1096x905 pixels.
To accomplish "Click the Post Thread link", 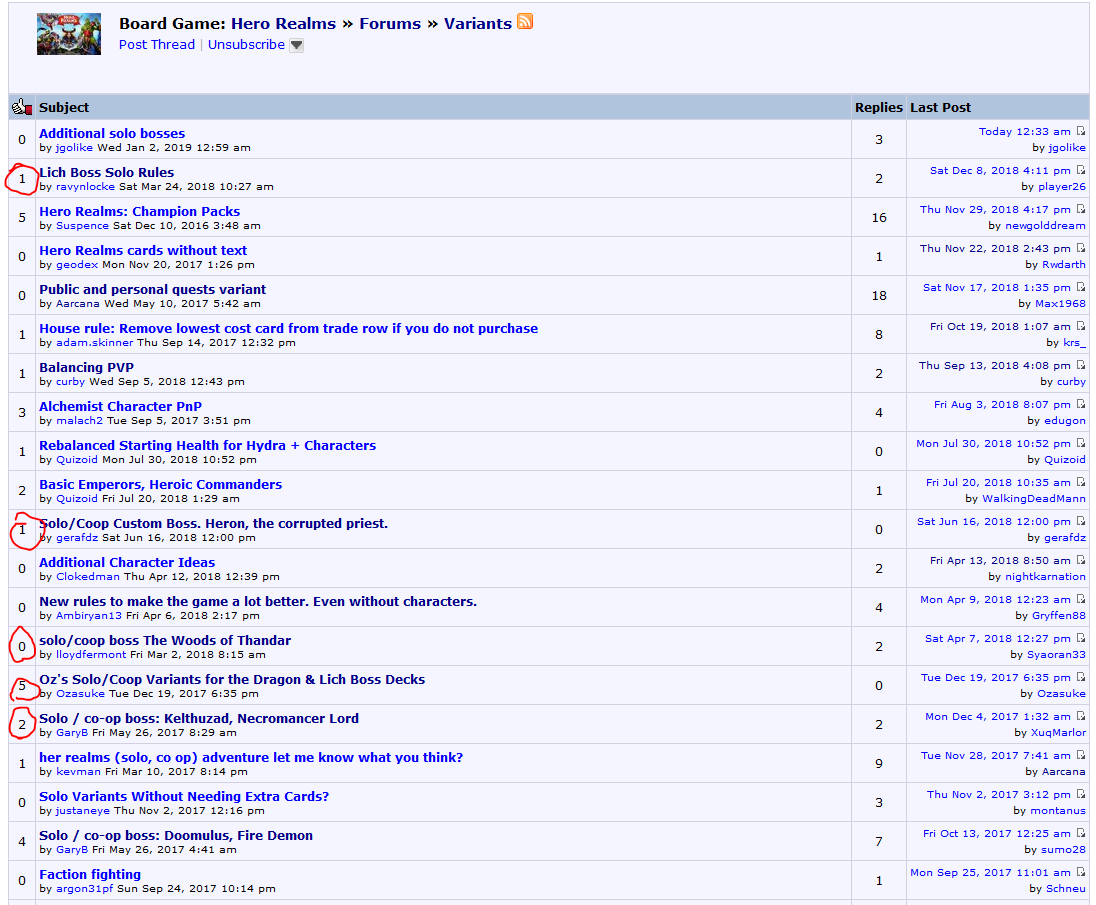I will pyautogui.click(x=157, y=45).
